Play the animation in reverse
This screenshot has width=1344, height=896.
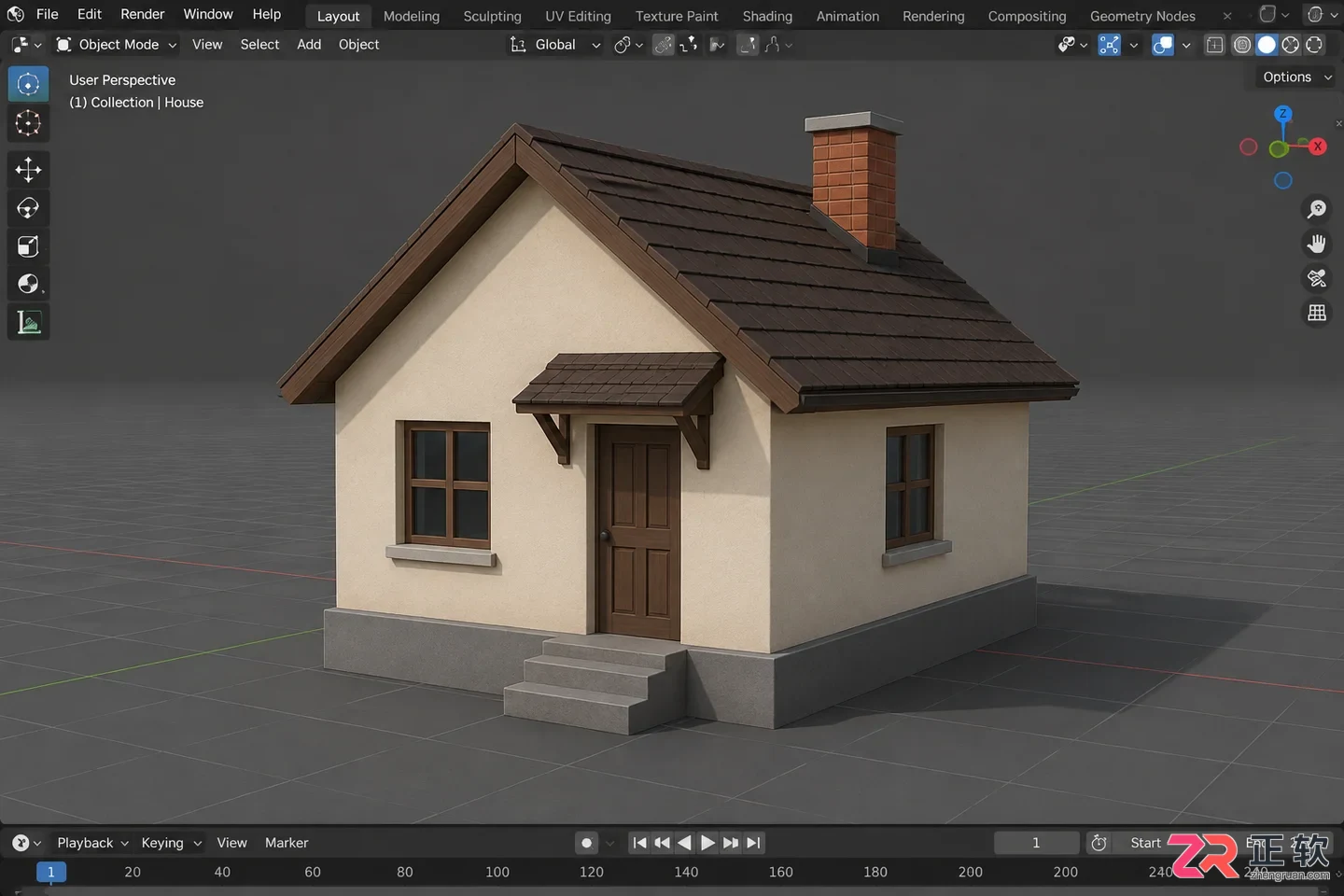click(x=684, y=843)
